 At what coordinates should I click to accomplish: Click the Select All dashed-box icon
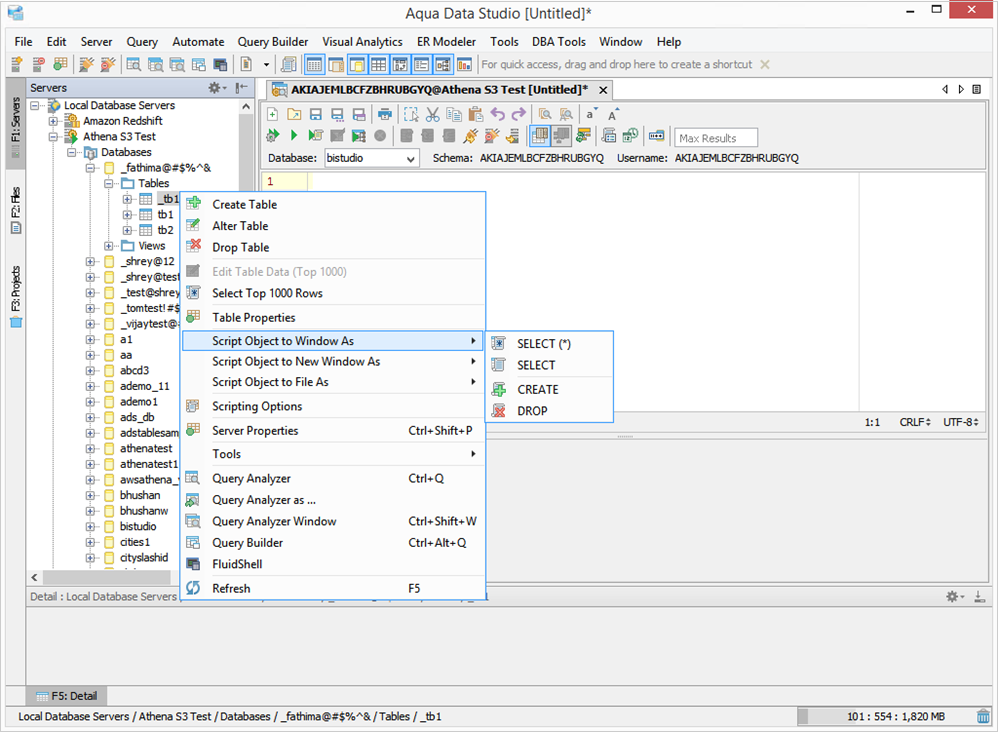tap(411, 115)
